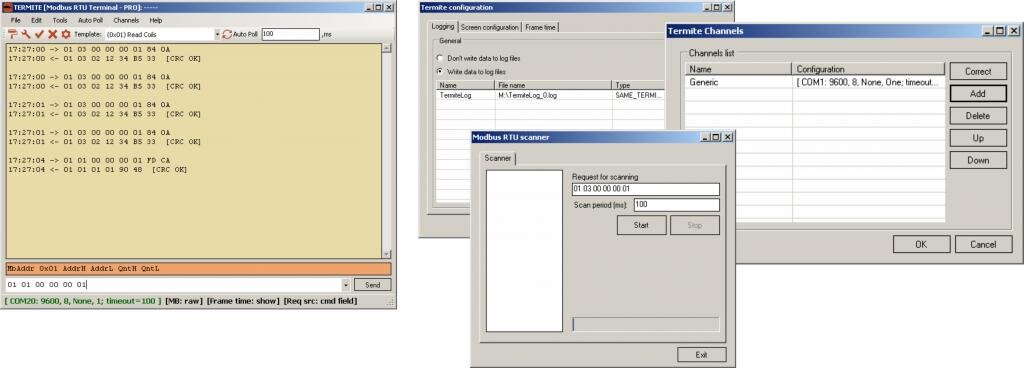Click the Delete button in Termite Channels
This screenshot has width=1024, height=368.
[978, 116]
